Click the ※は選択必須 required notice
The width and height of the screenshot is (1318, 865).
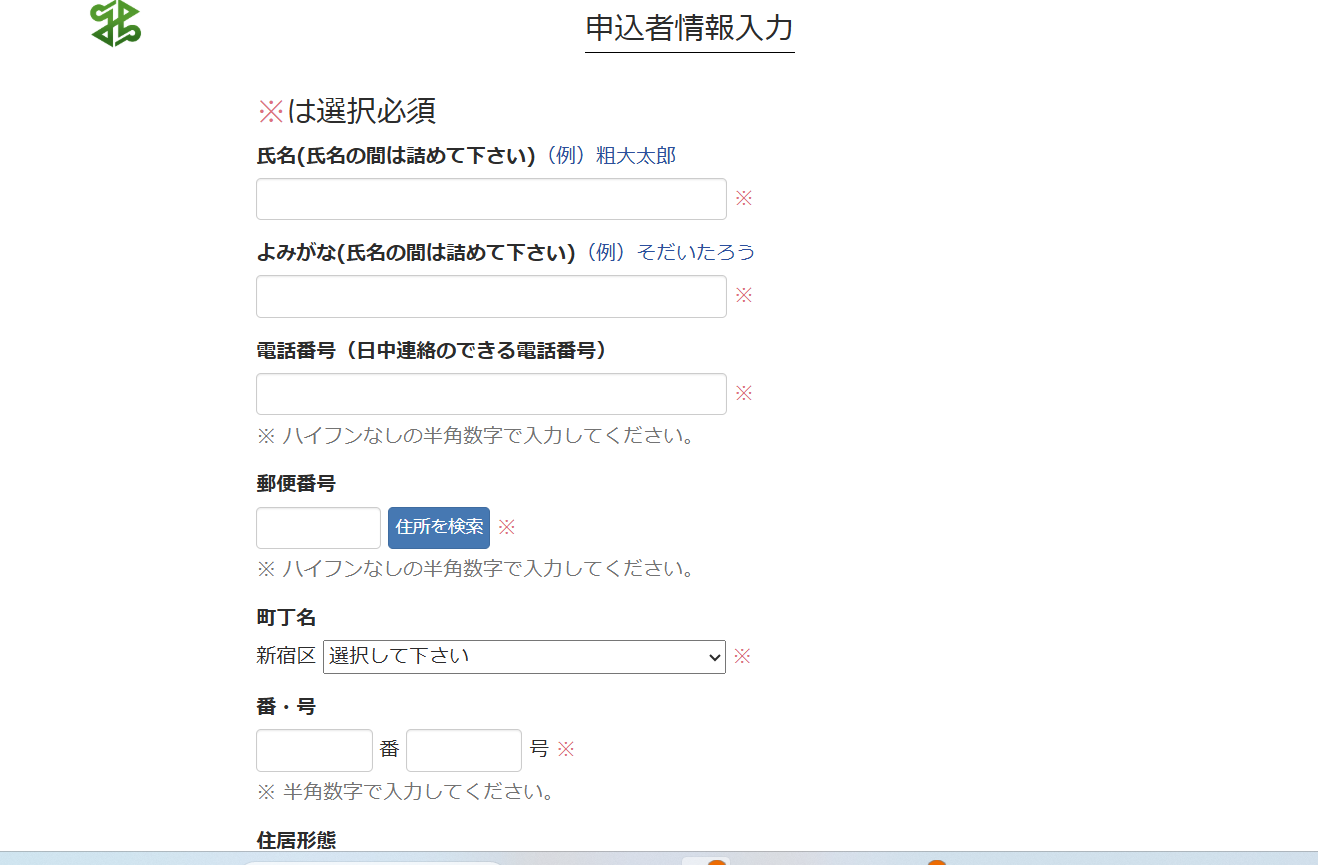(x=346, y=111)
